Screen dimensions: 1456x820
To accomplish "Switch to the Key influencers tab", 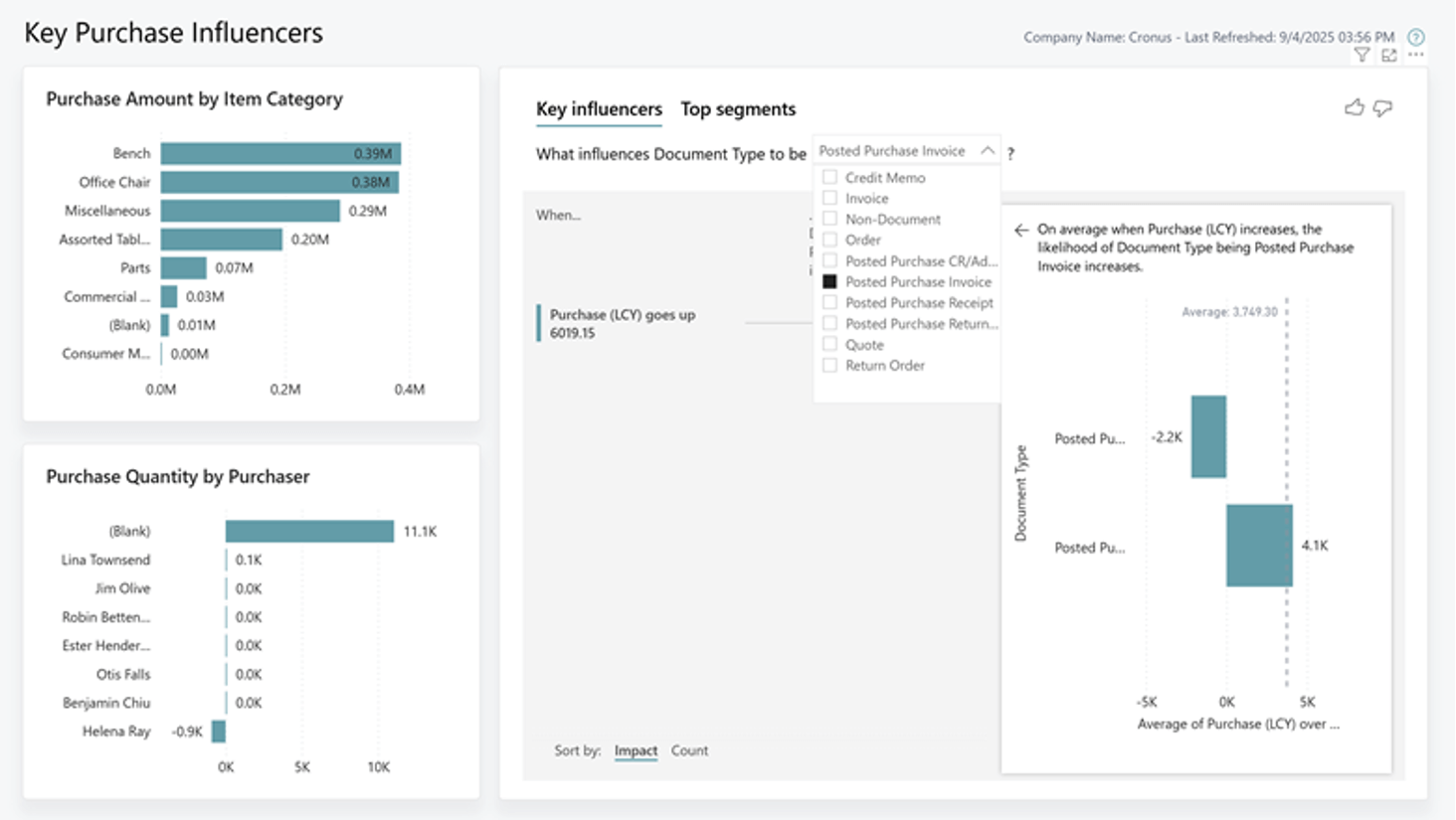I will 599,109.
